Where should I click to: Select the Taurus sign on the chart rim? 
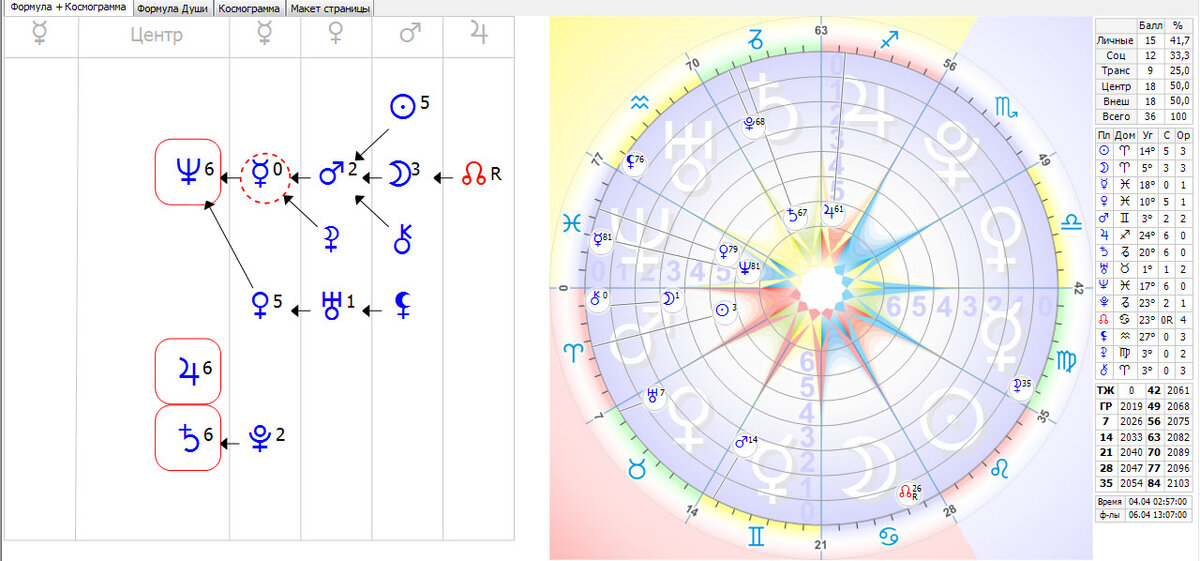point(636,468)
